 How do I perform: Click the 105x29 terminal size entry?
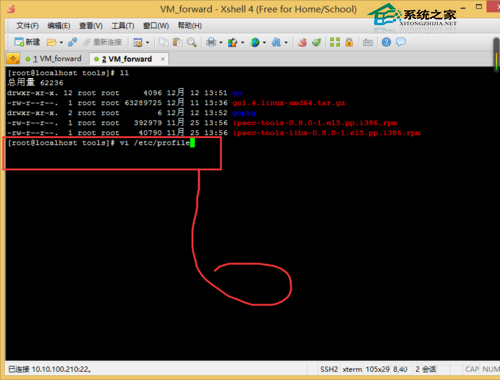(377, 369)
